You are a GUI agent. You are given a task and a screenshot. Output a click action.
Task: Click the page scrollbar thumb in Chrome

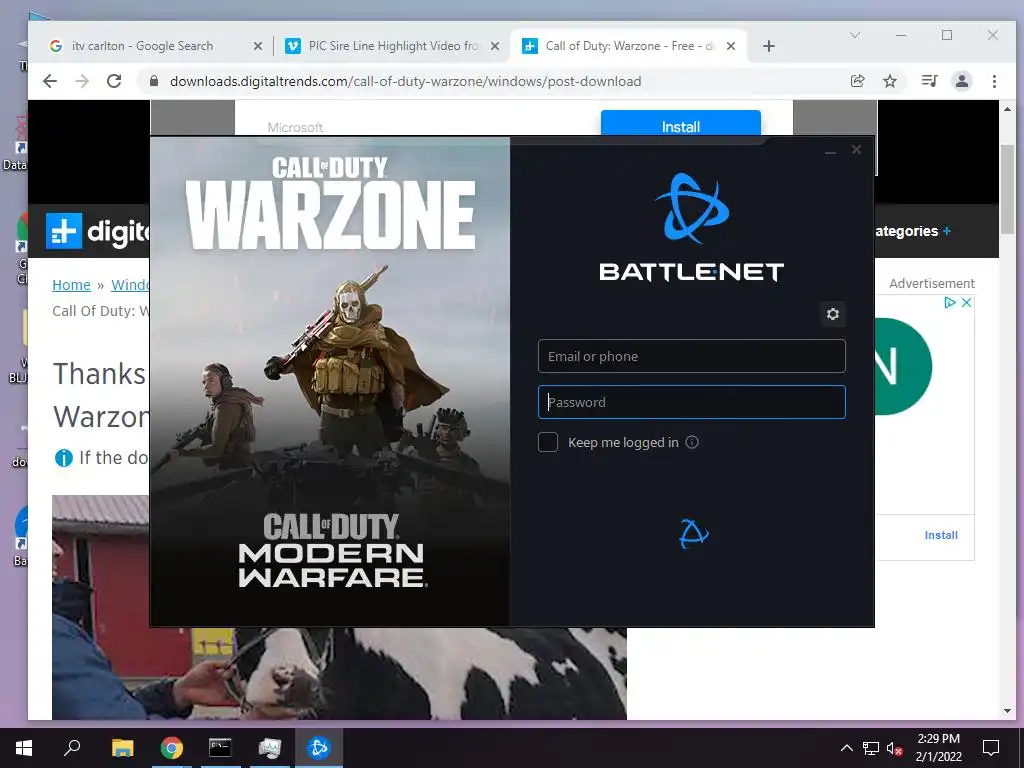click(1007, 189)
